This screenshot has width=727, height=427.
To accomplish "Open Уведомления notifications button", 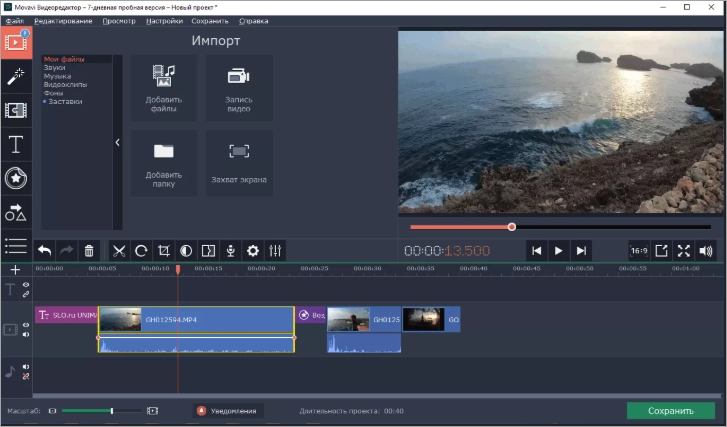I will pos(228,411).
